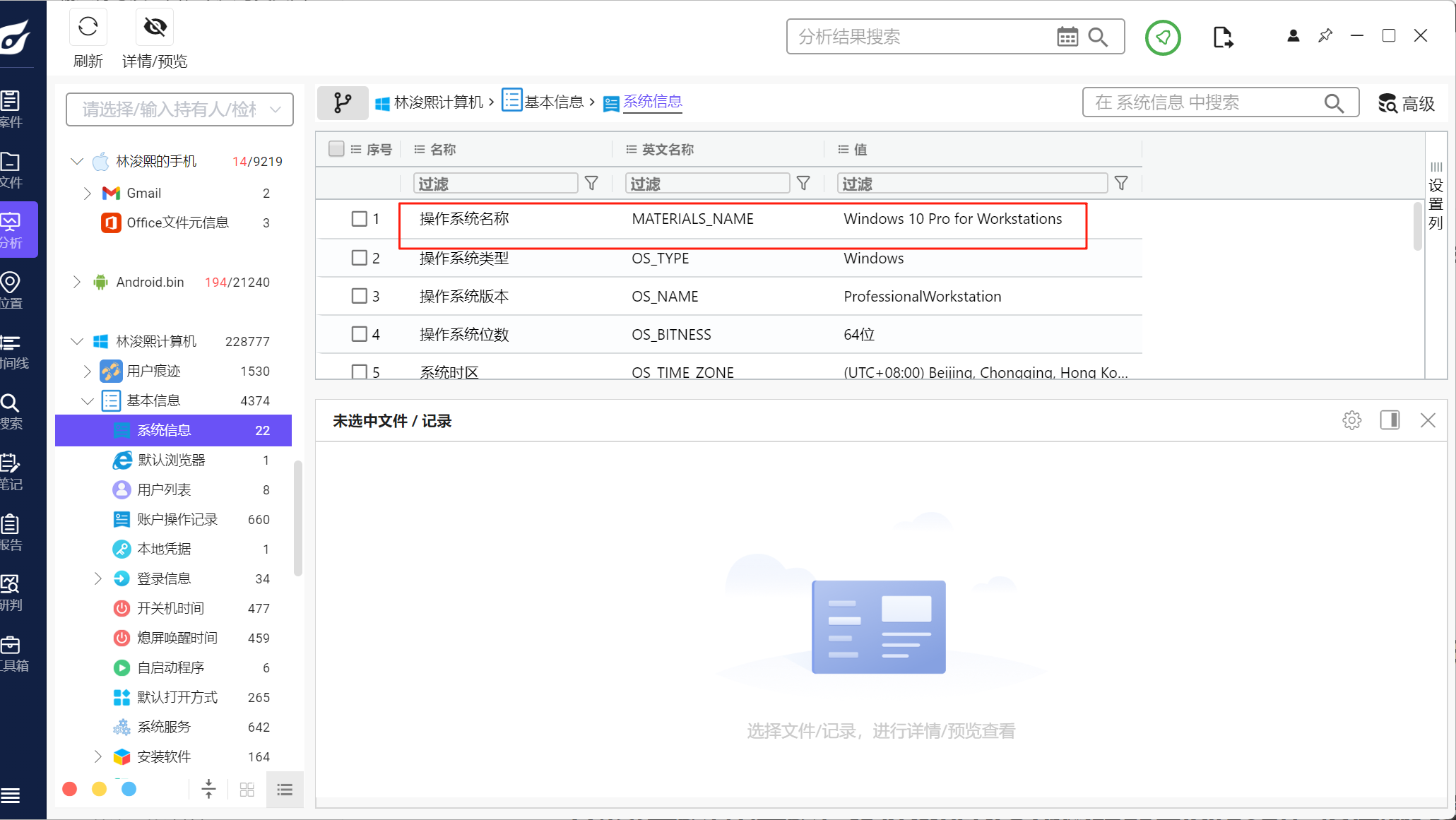Open preview panel settings gear
This screenshot has height=820, width=1456.
(x=1351, y=420)
